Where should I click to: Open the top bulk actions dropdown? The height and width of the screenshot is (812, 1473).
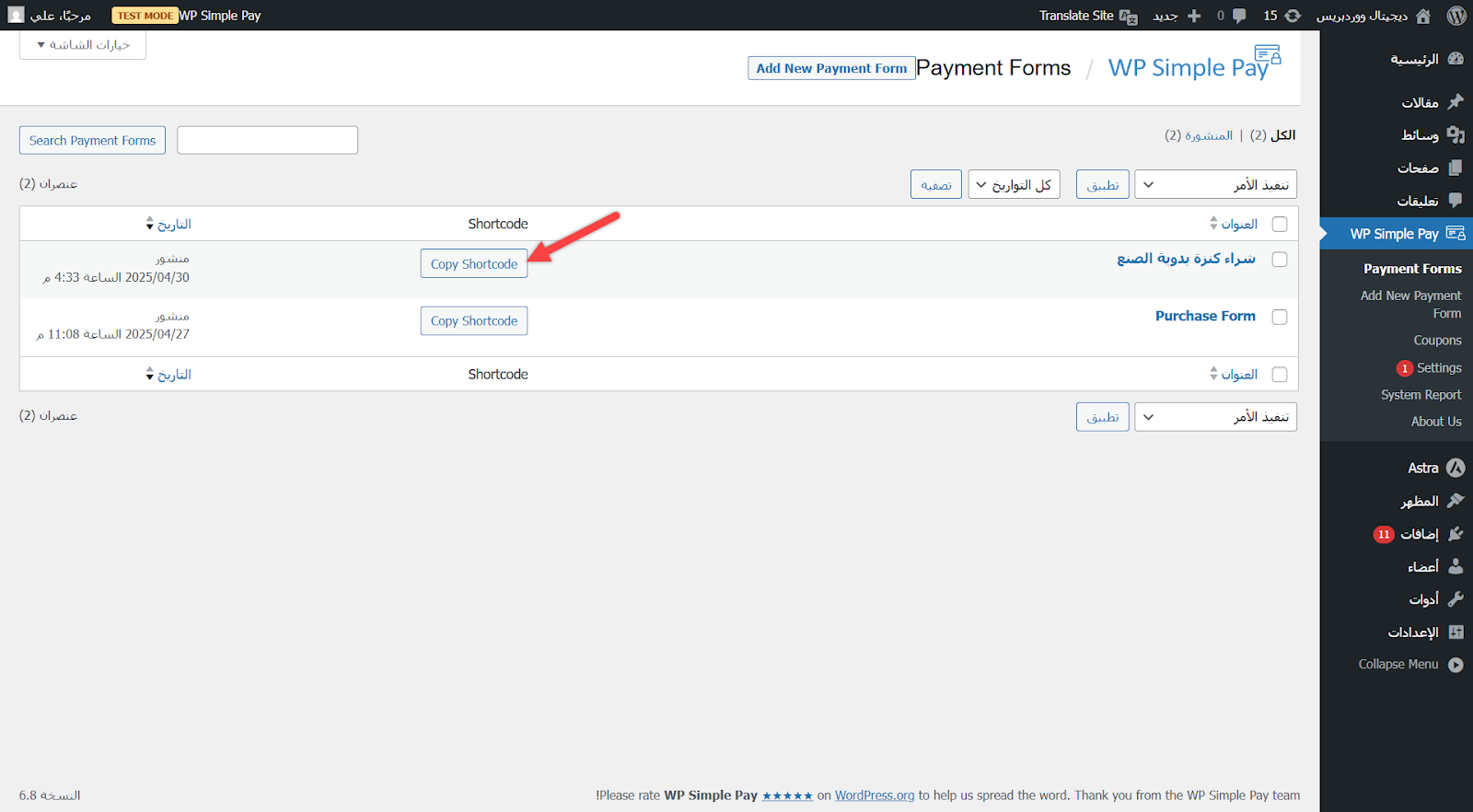[1215, 184]
